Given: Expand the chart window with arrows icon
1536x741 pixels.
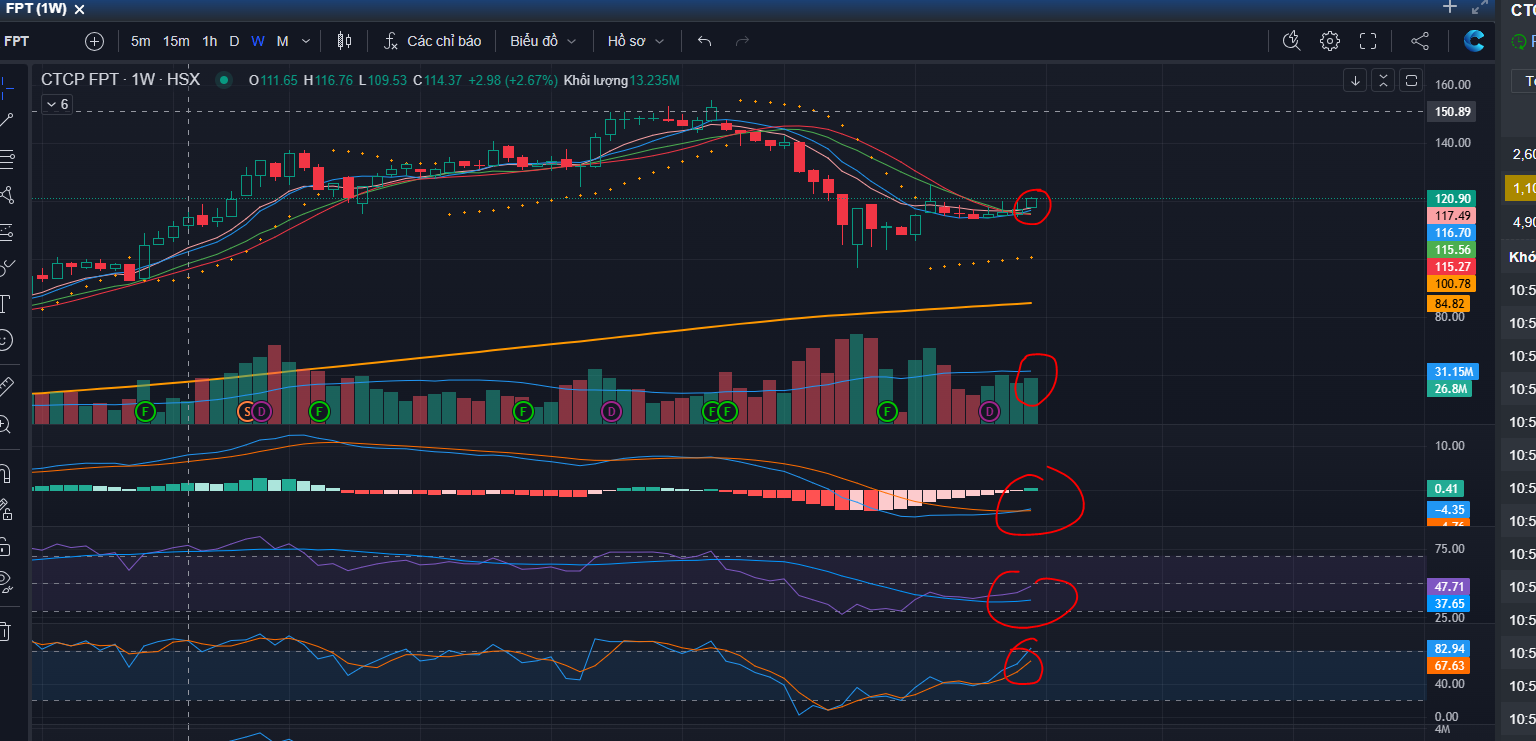Looking at the screenshot, I should coord(1480,7).
